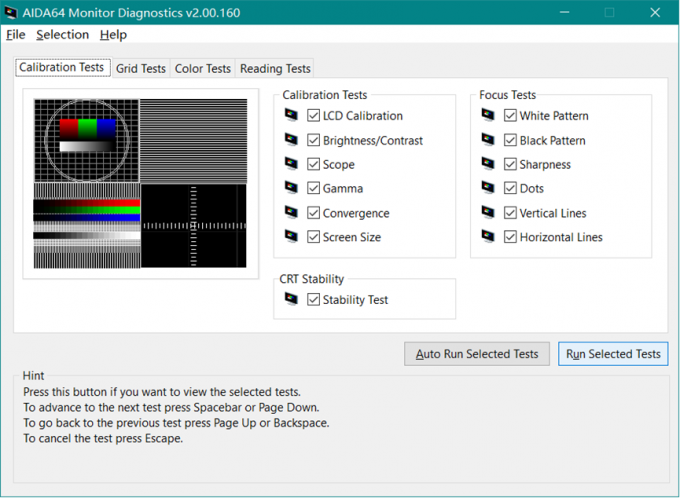680x498 pixels.
Task: Click the calibration test pattern preview thumbnail
Action: coord(140,183)
